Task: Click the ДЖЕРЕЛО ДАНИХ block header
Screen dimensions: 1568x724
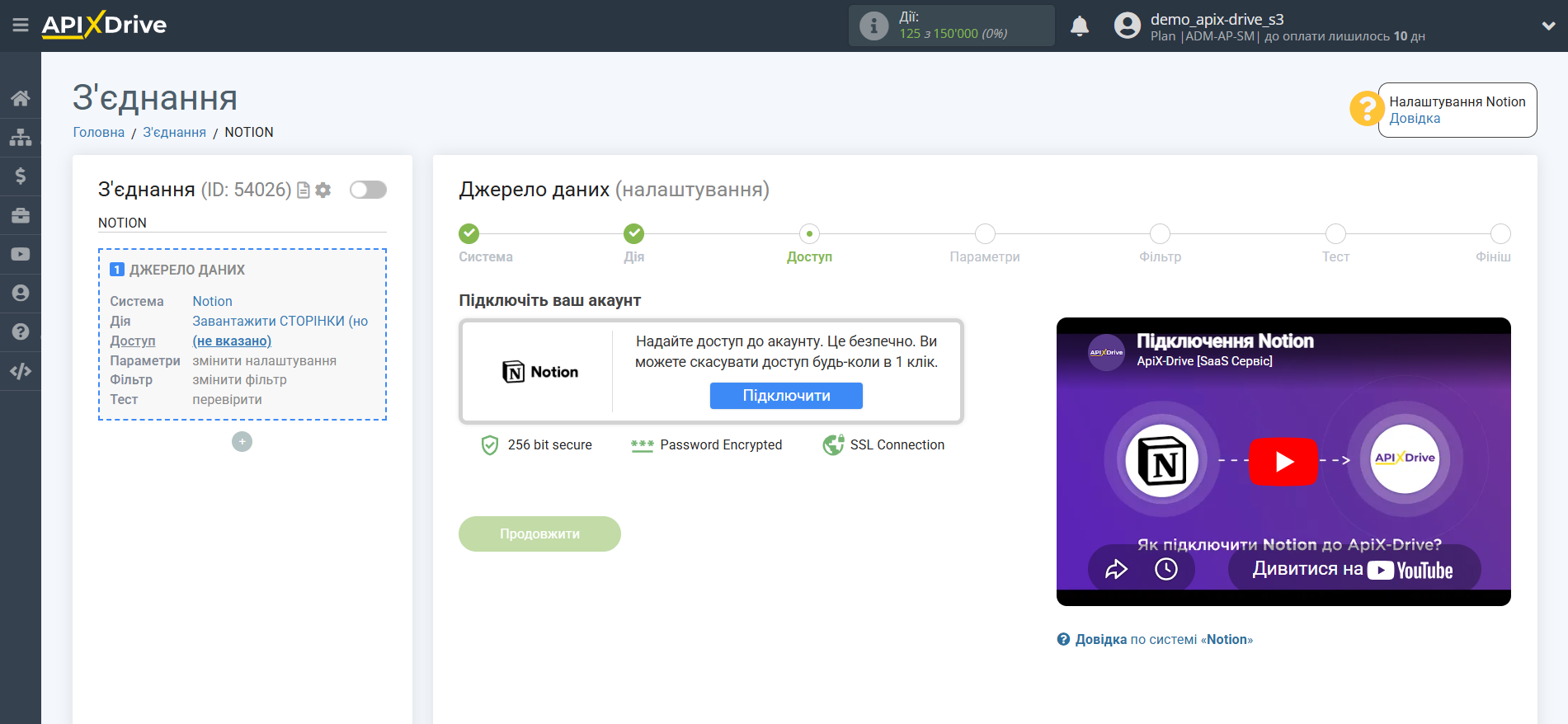Action: (187, 270)
